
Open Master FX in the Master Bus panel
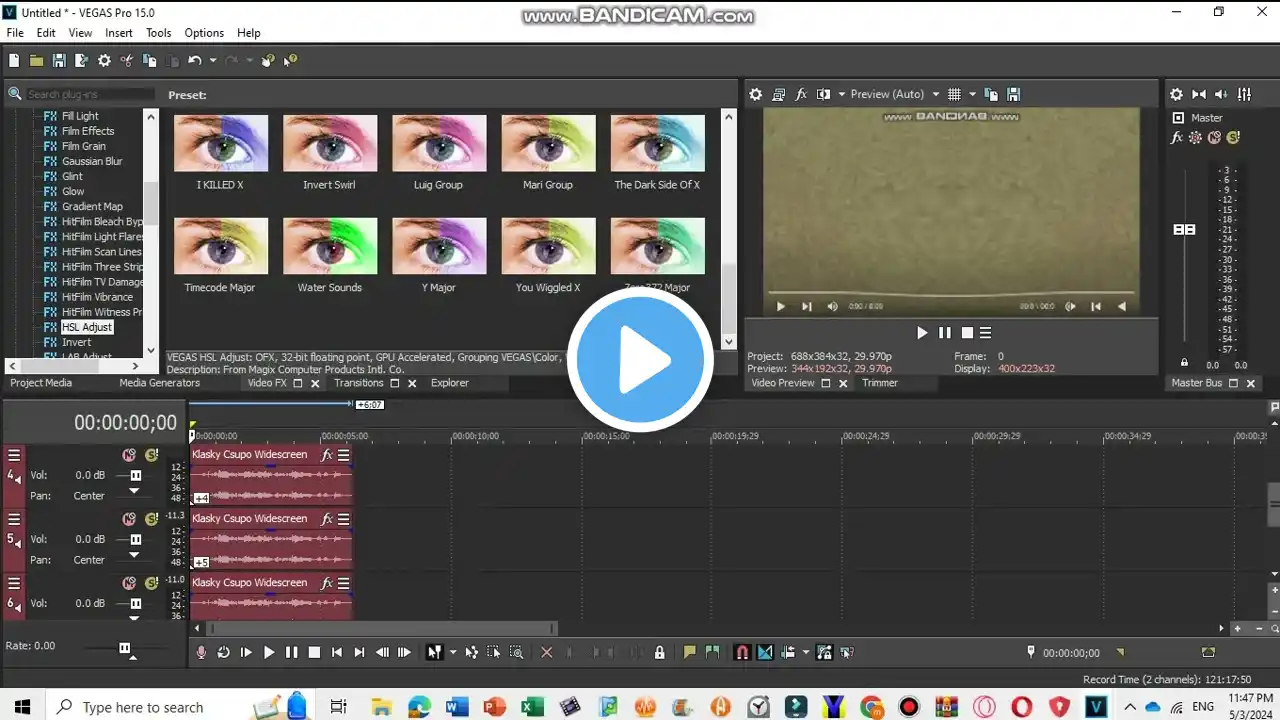[x=1177, y=137]
